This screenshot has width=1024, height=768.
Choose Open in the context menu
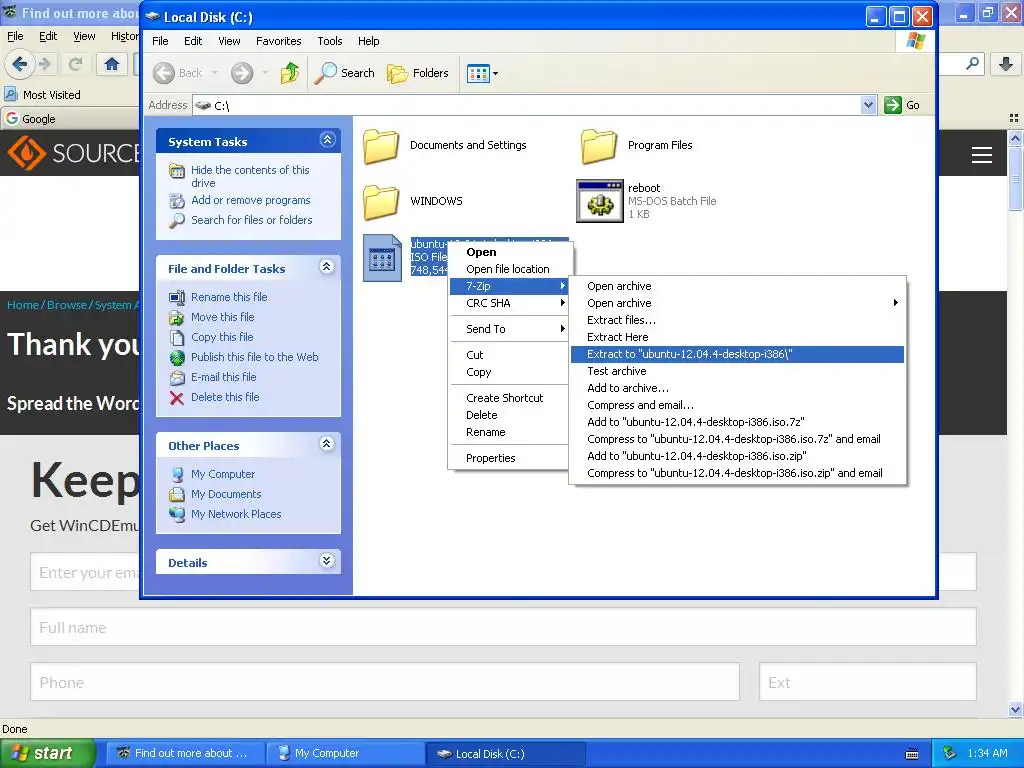pyautogui.click(x=508, y=252)
